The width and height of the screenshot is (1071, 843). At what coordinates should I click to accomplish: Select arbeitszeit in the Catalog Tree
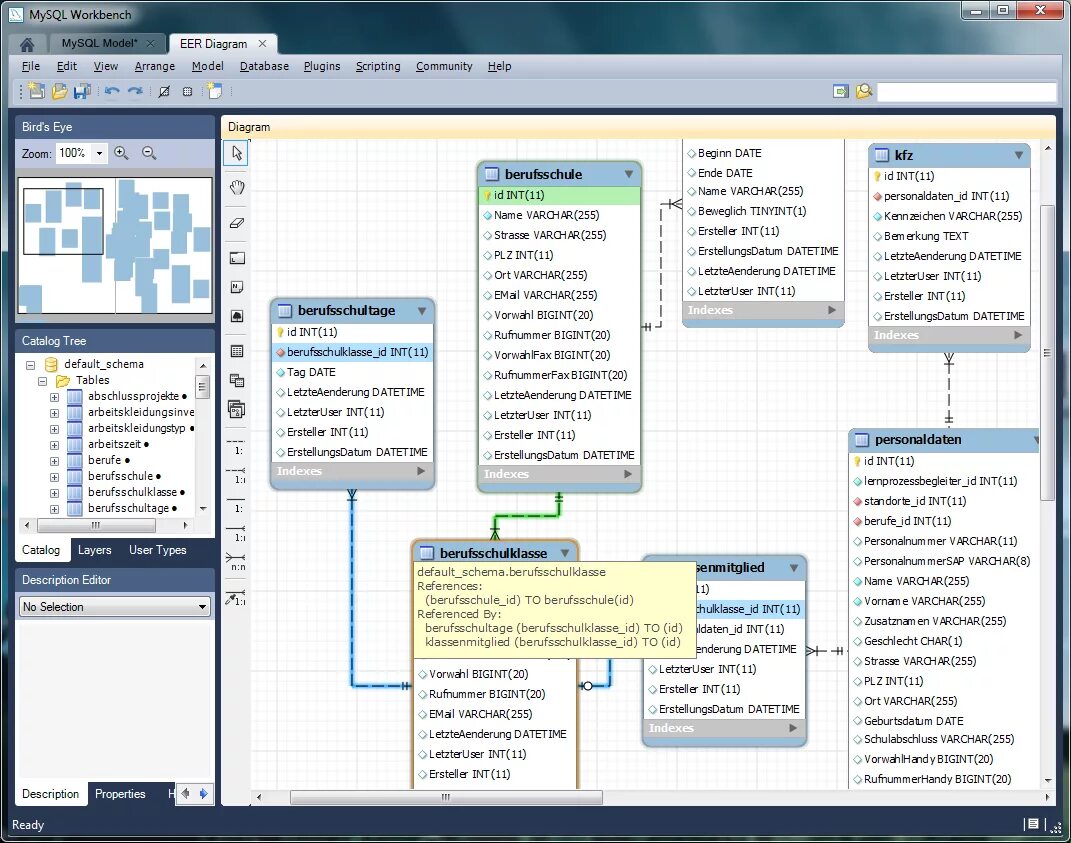114,444
